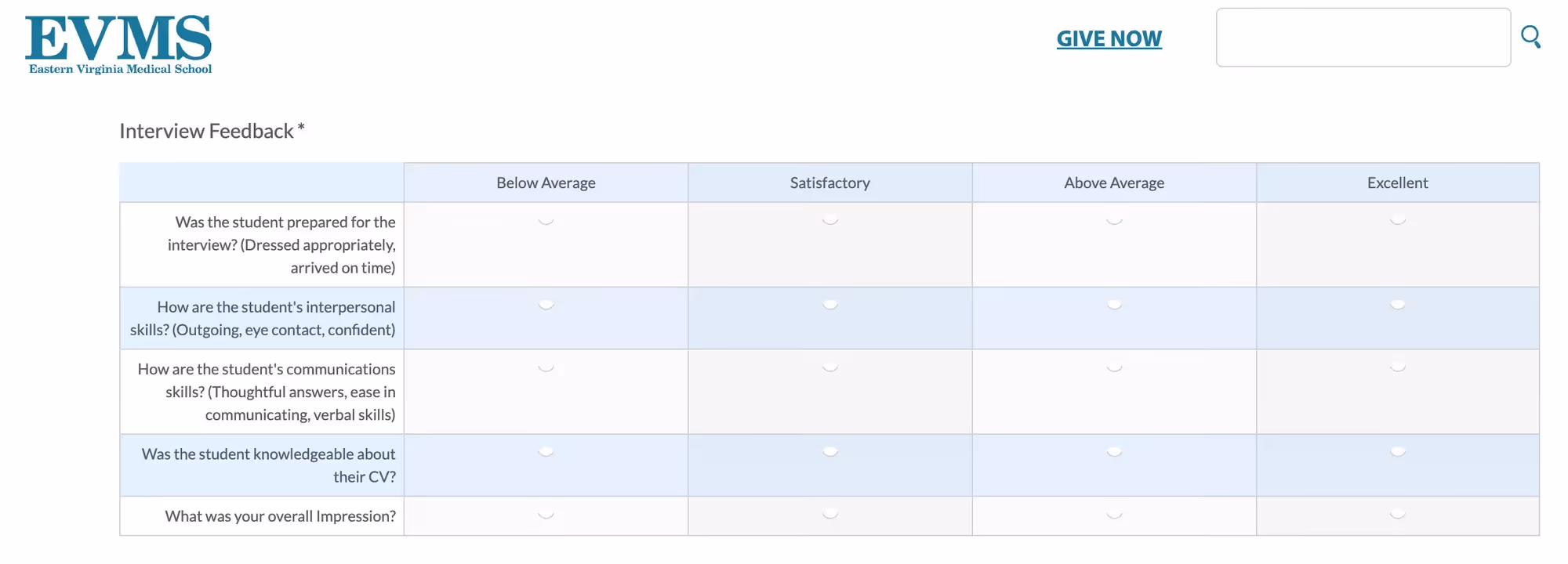Rate CV knowledge as Excellent
This screenshot has height=564, width=1568.
(1397, 451)
